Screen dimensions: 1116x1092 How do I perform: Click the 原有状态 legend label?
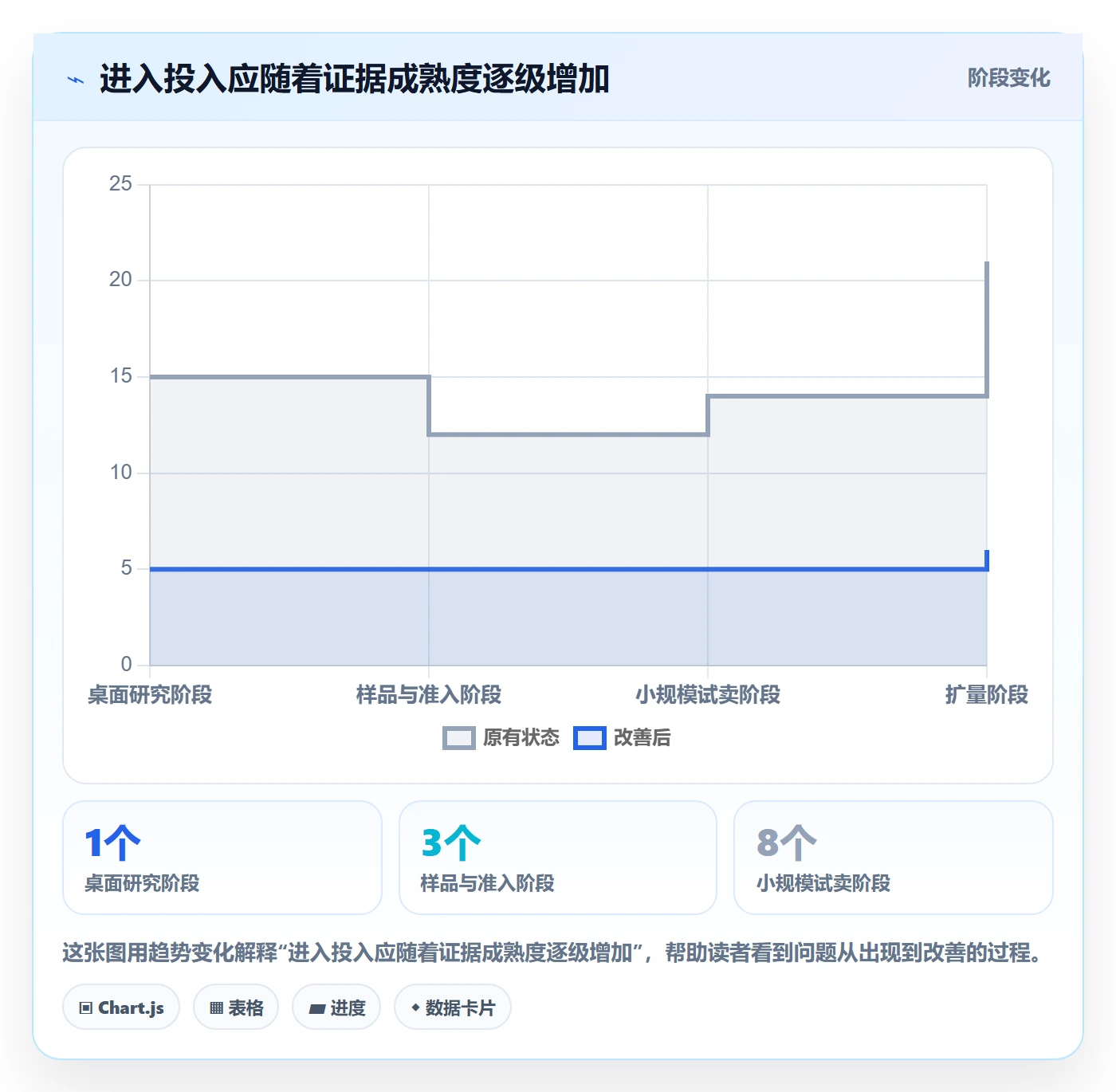coord(521,738)
